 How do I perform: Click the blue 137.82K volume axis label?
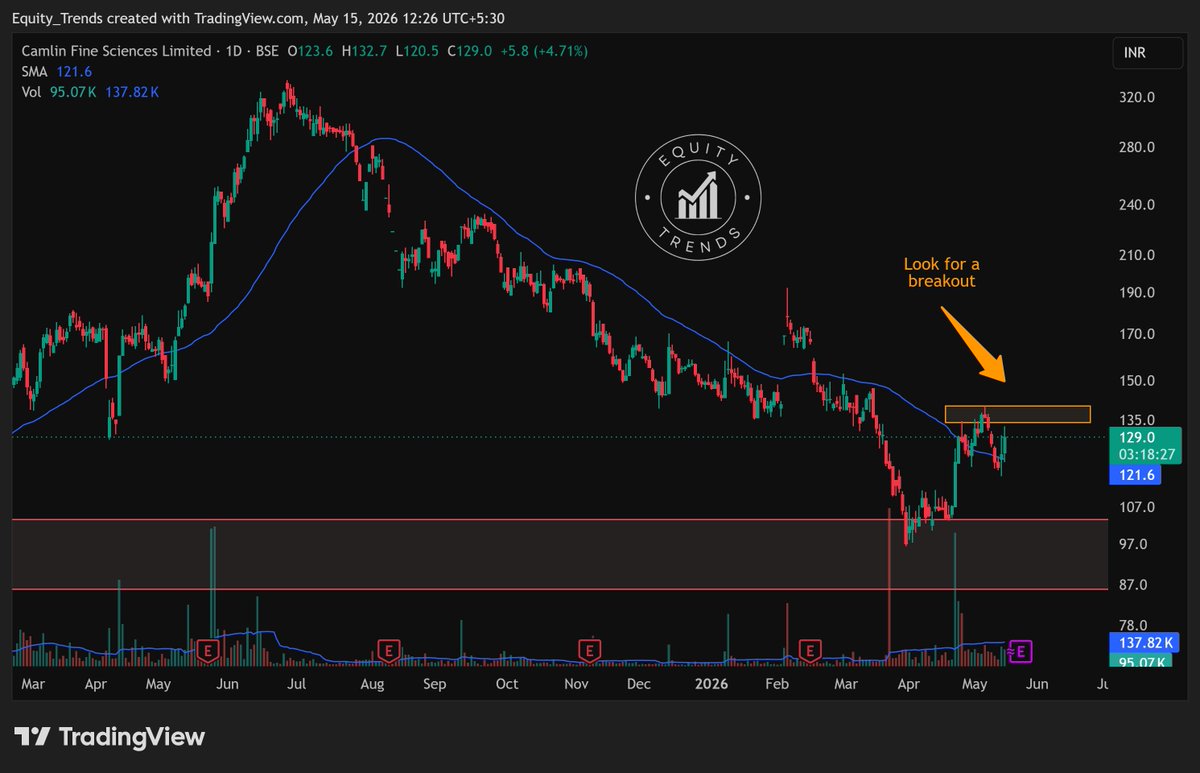pyautogui.click(x=1143, y=644)
